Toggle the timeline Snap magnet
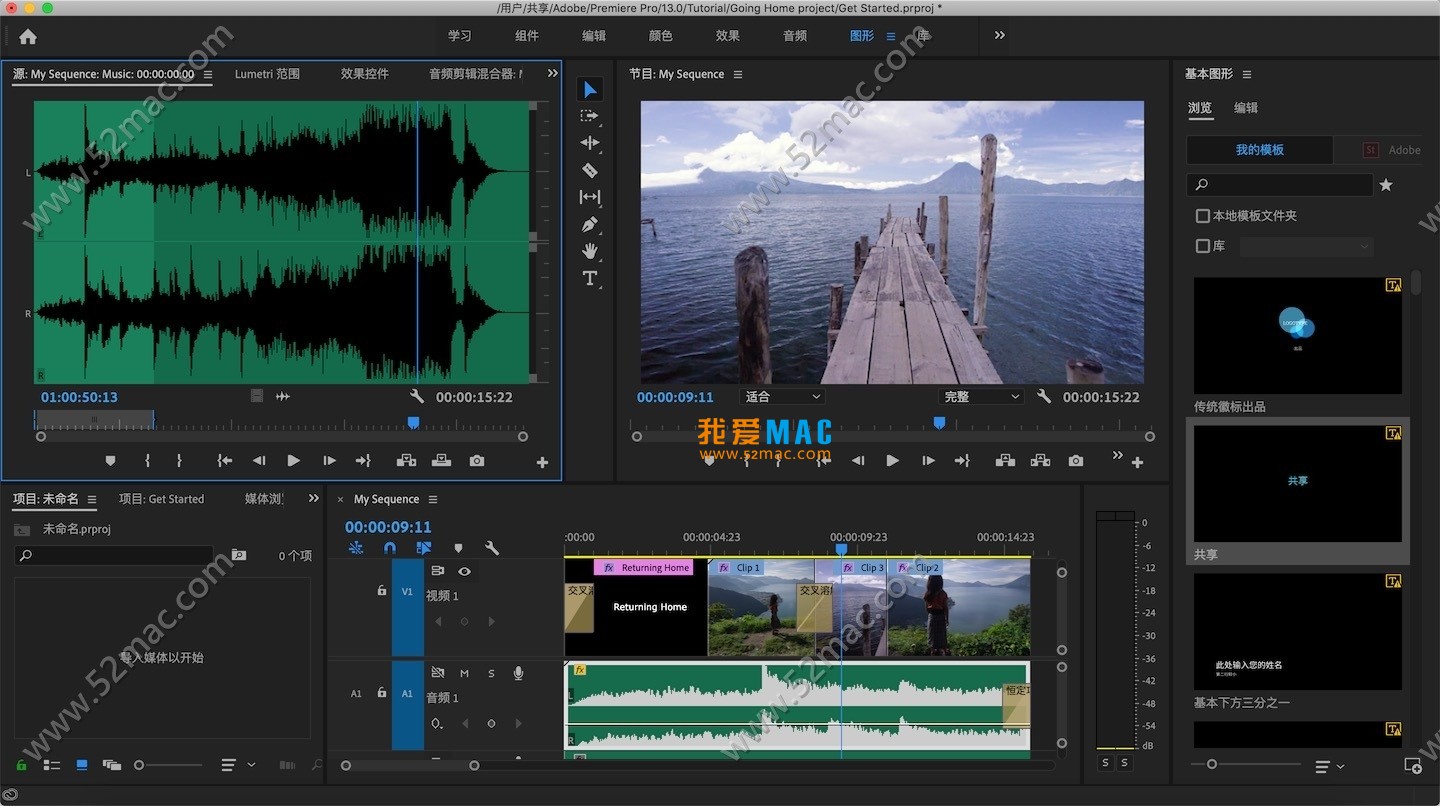The image size is (1440, 806). click(390, 548)
